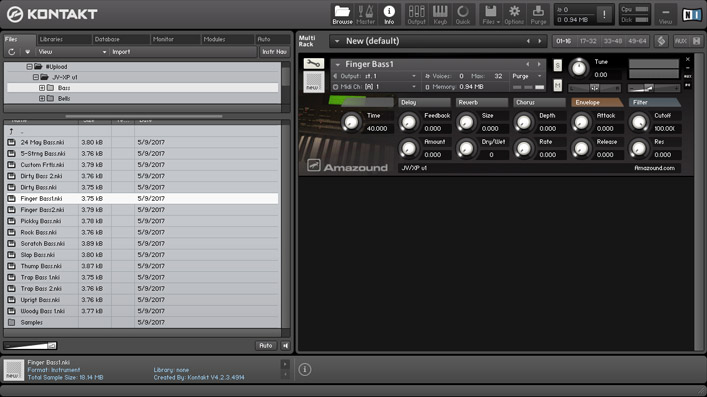
Task: Open the instrument Purge dropdown
Action: (528, 76)
